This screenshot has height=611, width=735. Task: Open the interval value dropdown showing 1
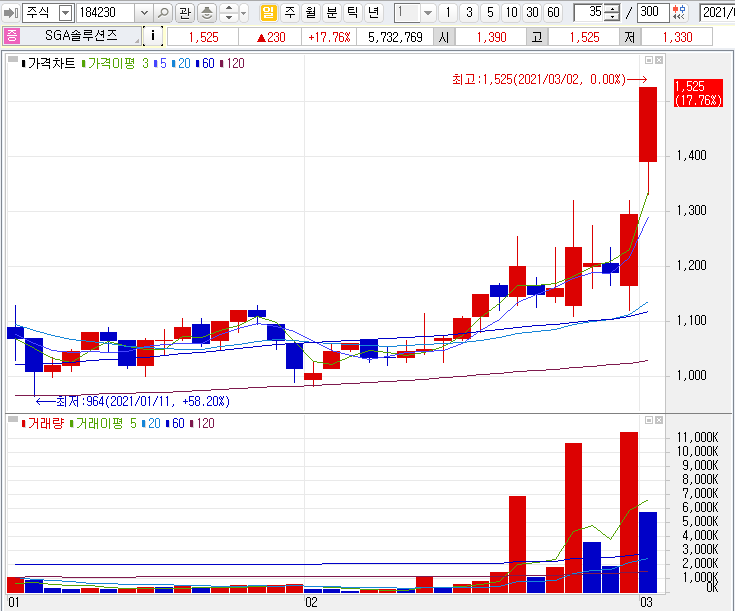pos(428,13)
